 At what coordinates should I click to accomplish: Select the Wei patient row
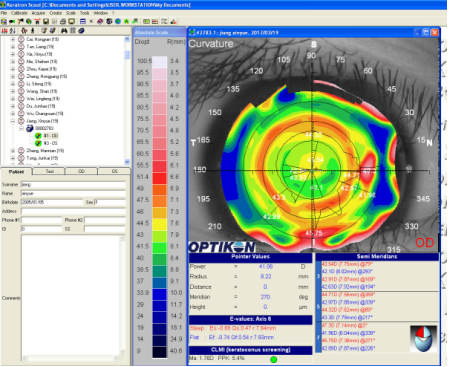(x=43, y=99)
